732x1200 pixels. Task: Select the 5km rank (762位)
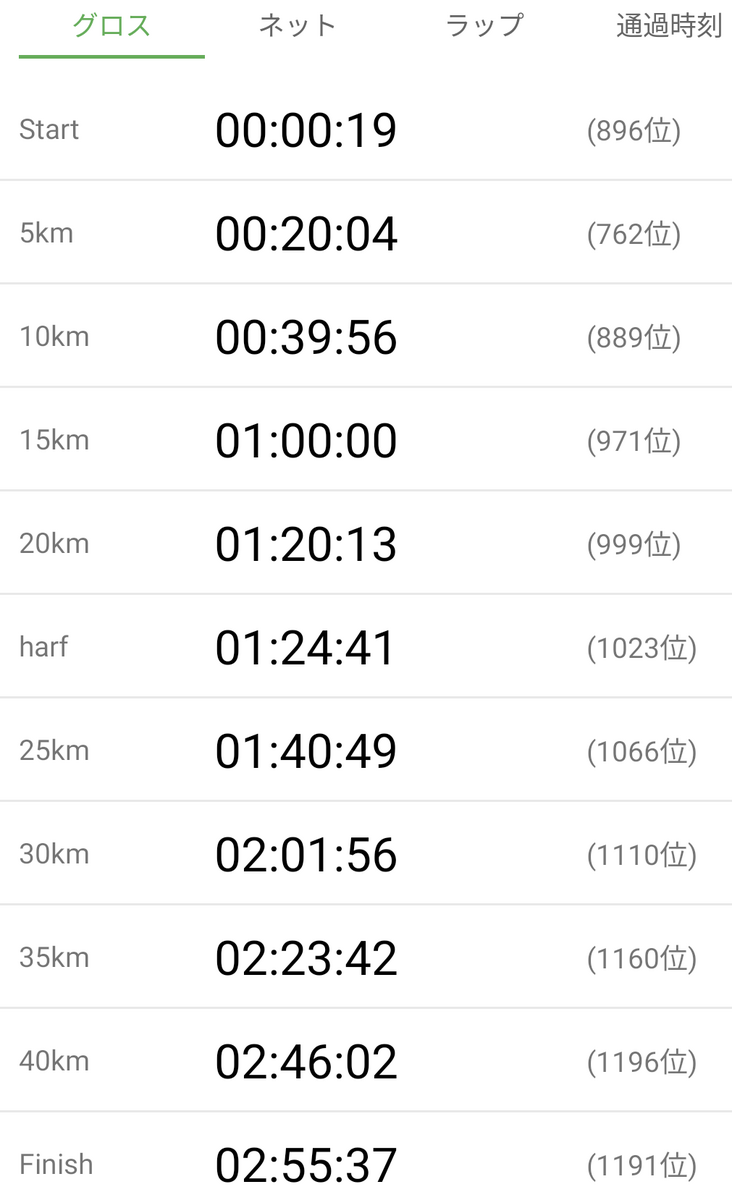click(634, 234)
